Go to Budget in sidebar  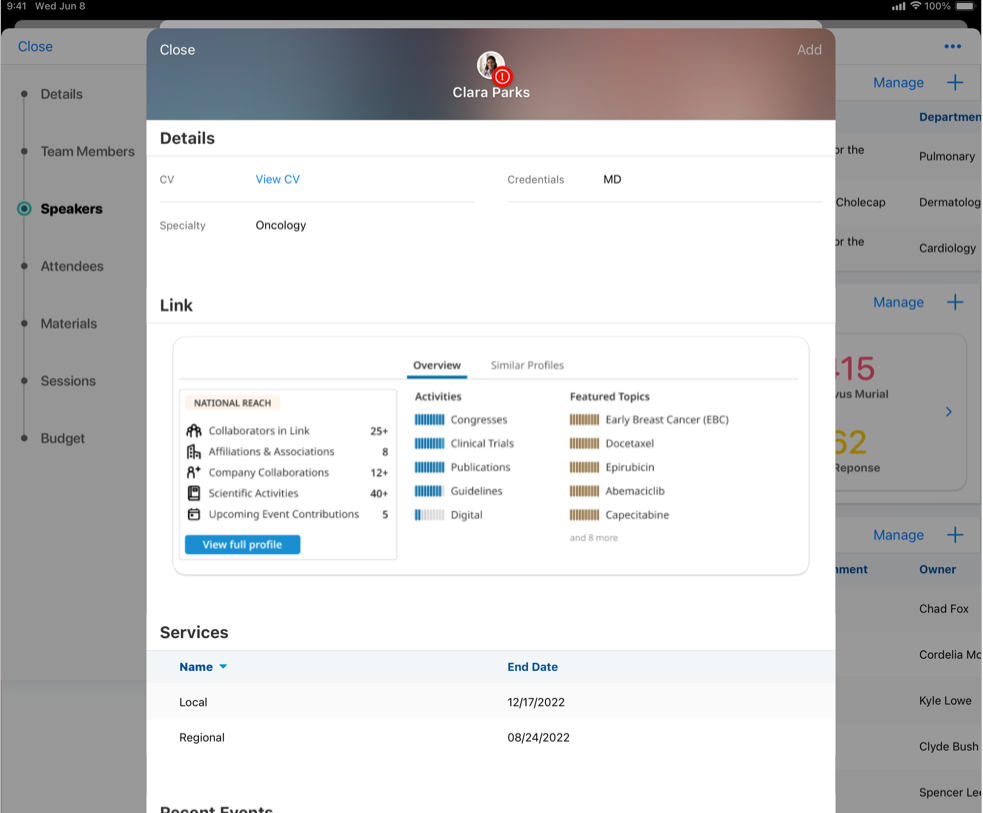point(62,438)
